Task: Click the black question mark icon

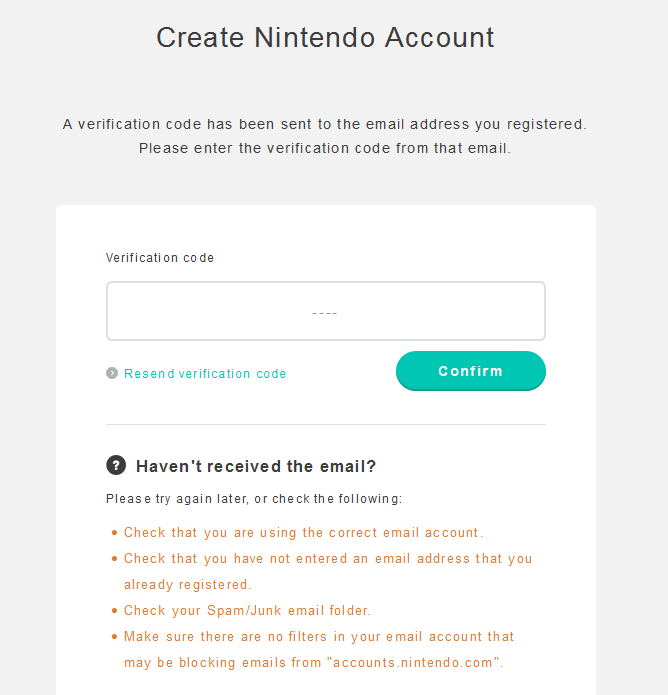Action: (116, 465)
